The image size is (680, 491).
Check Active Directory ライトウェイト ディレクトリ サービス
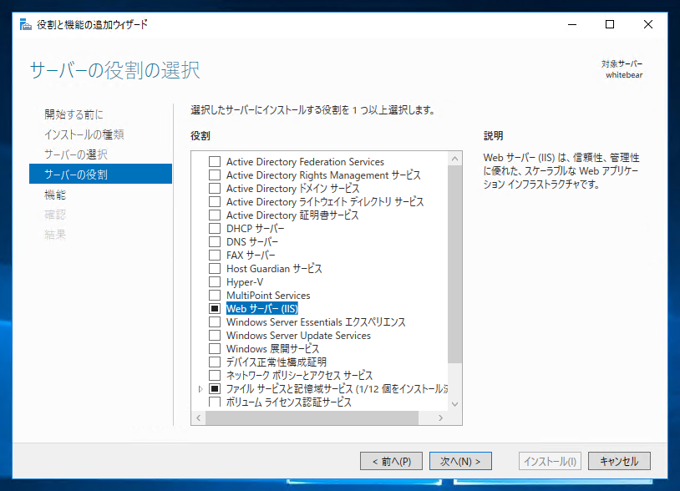(215, 202)
